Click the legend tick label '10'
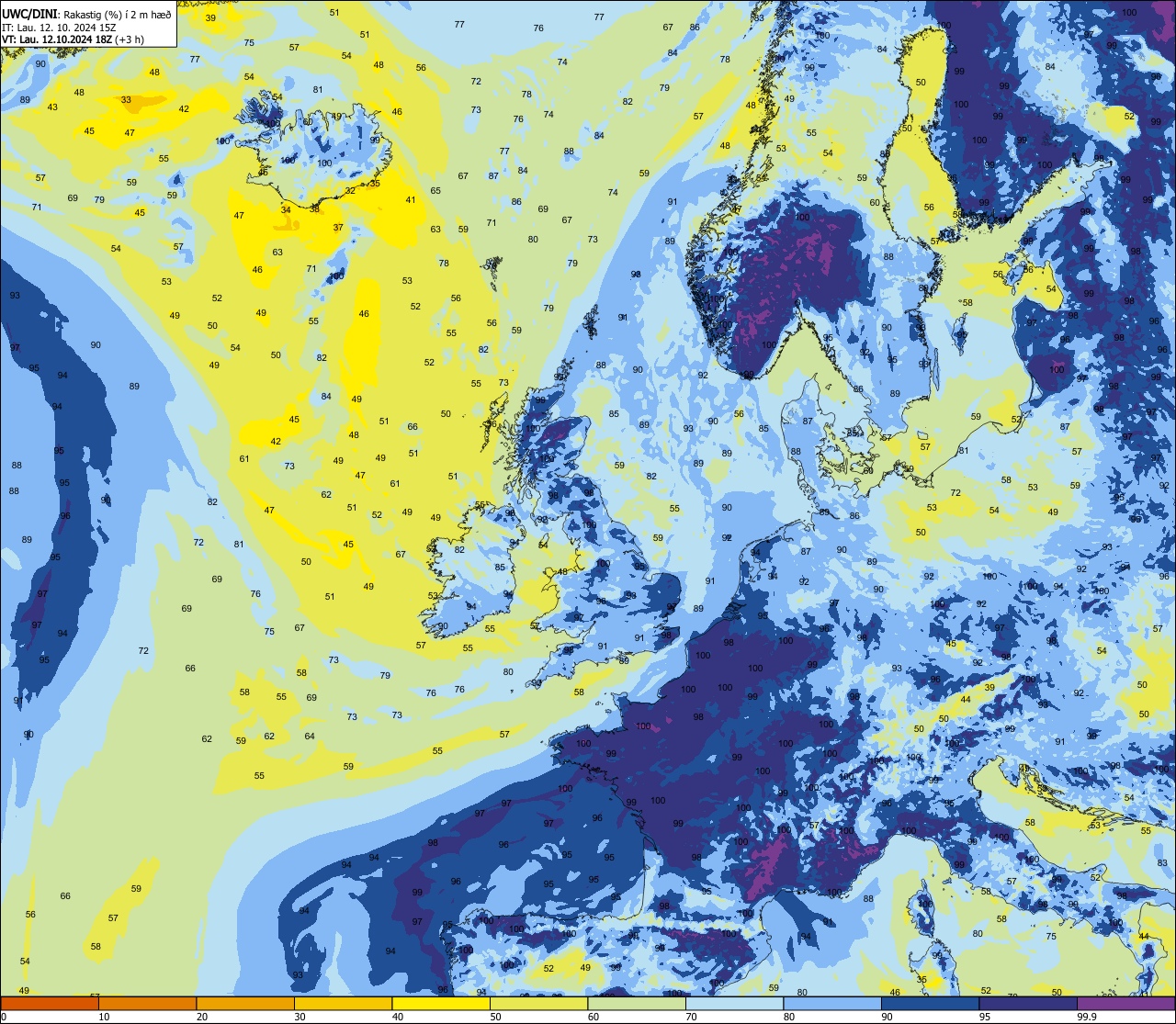1176x1024 pixels. (x=104, y=1017)
